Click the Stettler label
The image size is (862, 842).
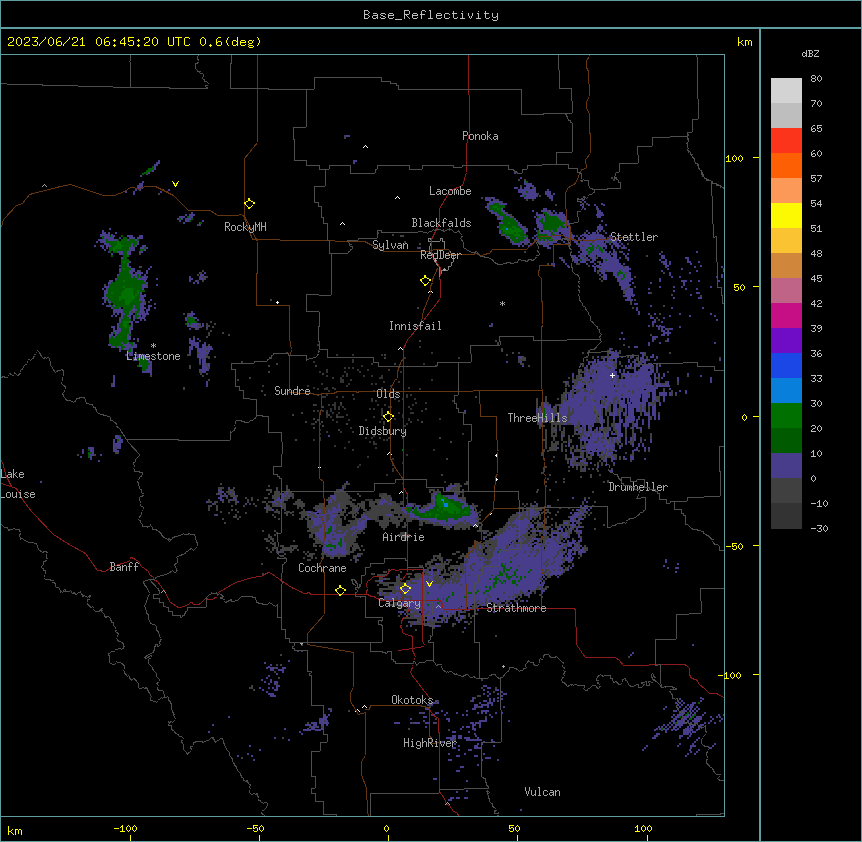[x=634, y=237]
